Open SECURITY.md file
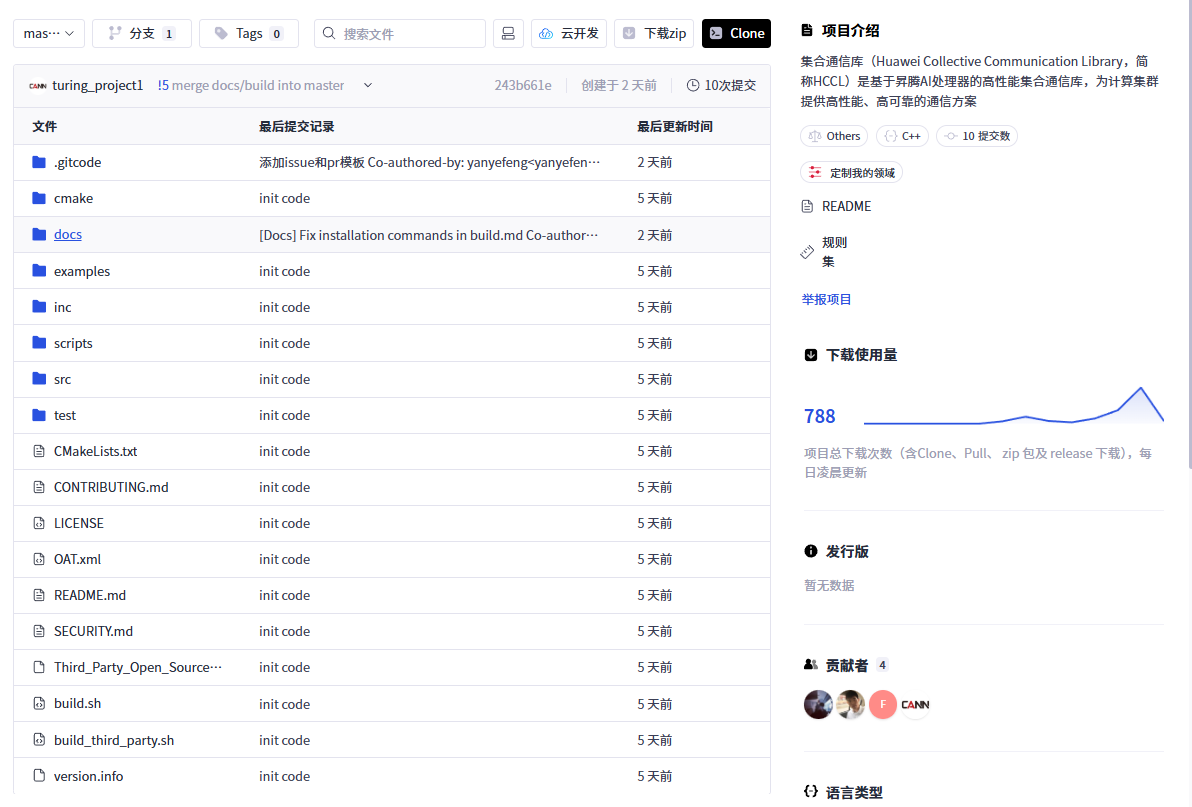This screenshot has height=807, width=1192. pos(94,631)
